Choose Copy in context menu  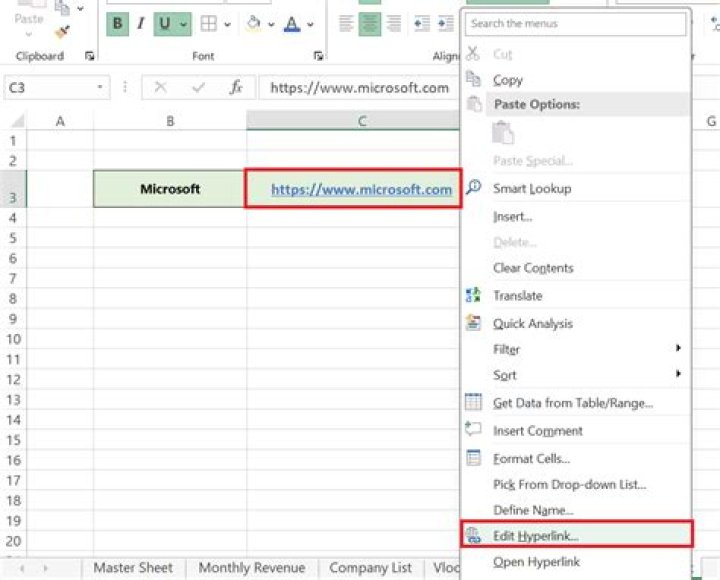tap(576, 80)
